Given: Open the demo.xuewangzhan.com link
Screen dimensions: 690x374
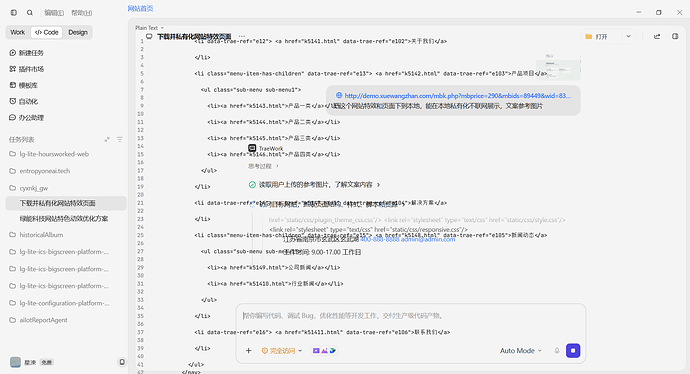Looking at the screenshot, I should click(x=458, y=95).
